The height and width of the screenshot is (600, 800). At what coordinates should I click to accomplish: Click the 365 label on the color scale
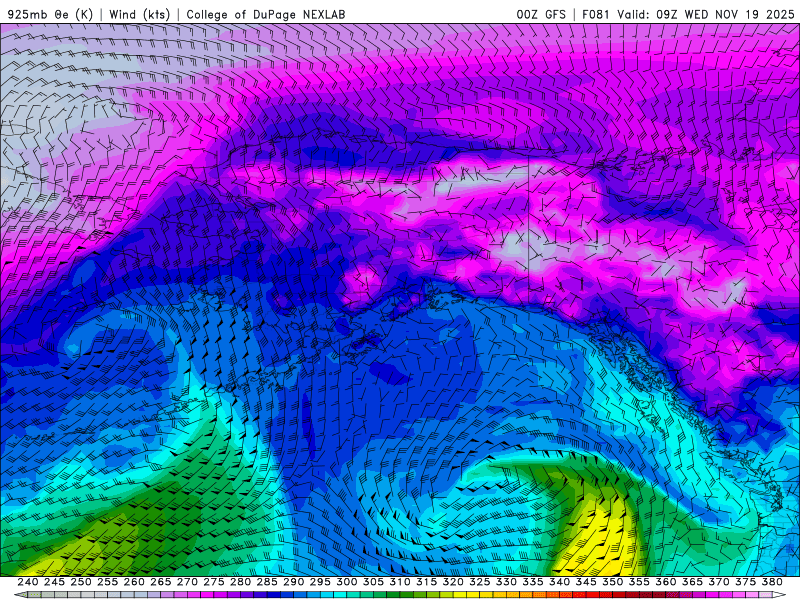tap(692, 582)
